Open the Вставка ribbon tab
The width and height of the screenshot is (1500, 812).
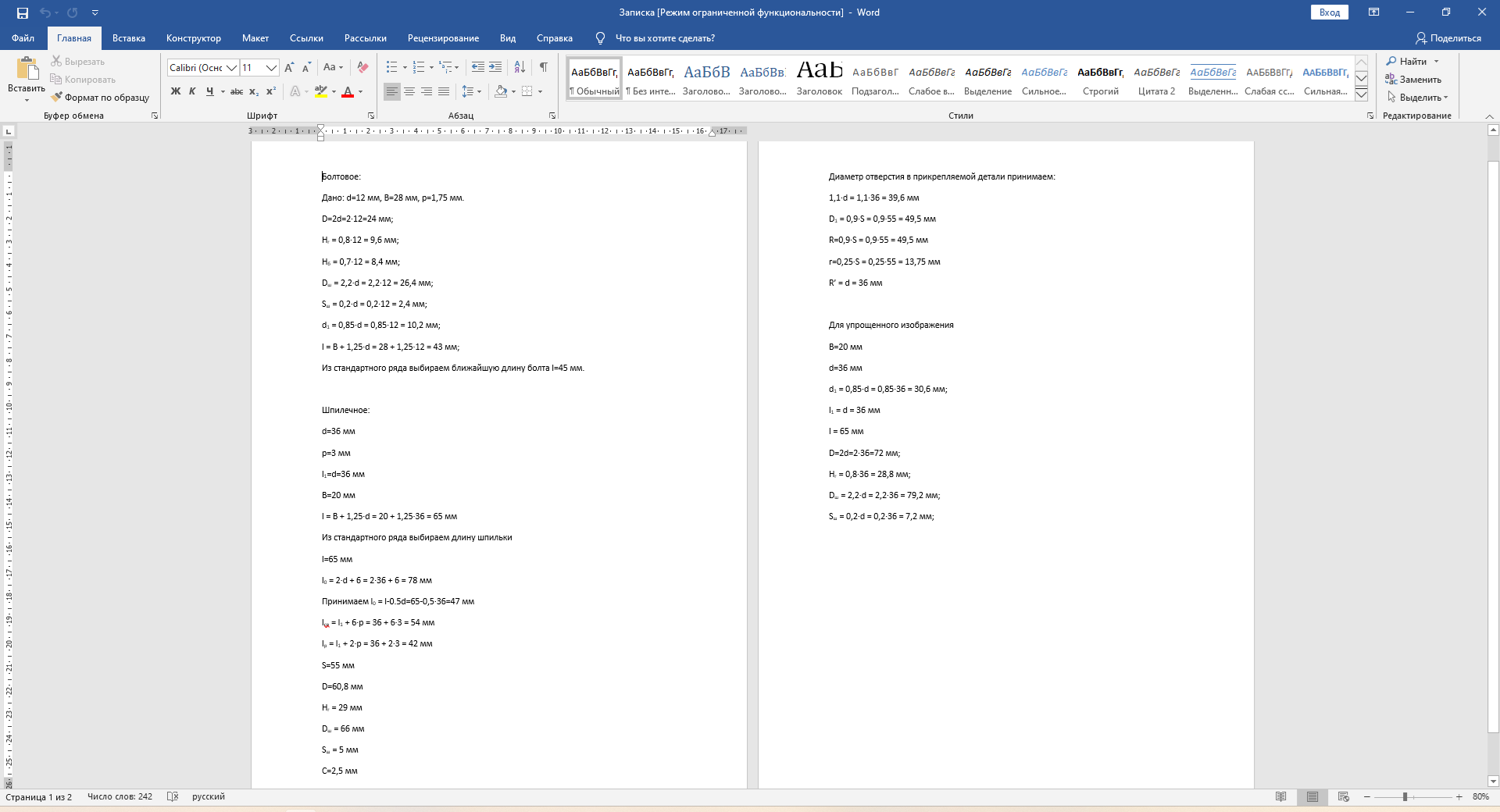coord(129,38)
